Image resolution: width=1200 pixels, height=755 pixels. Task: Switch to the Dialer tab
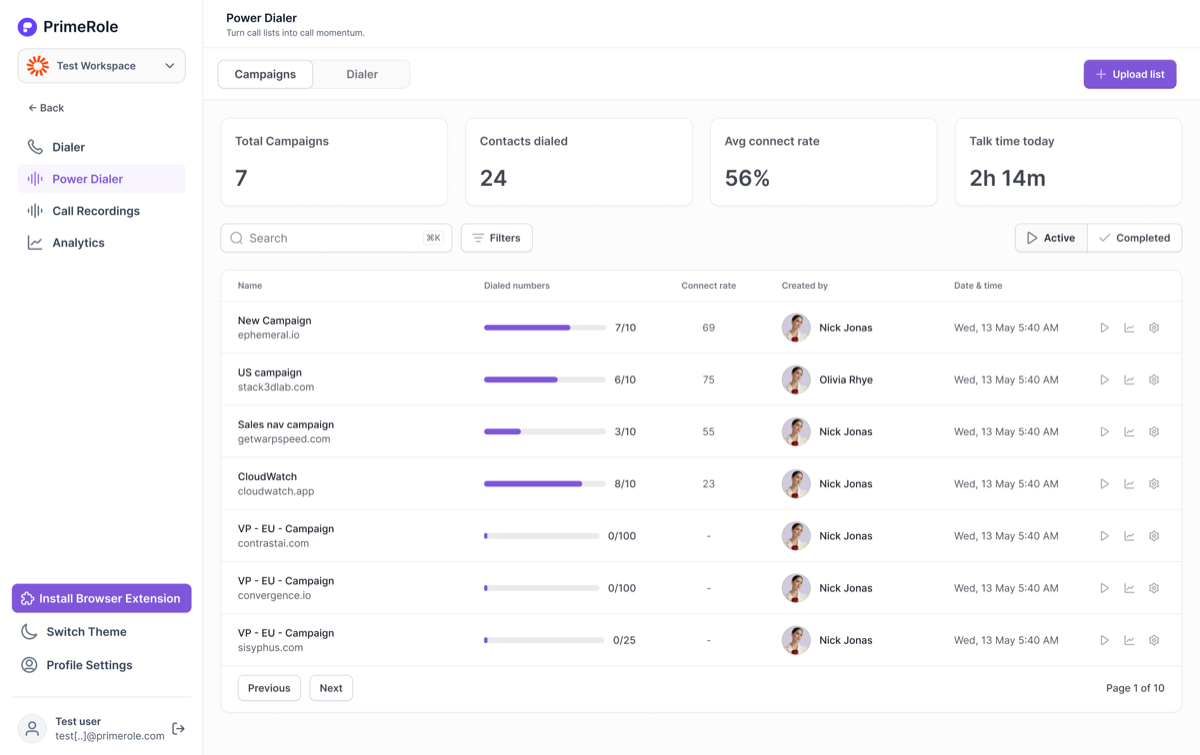pos(362,74)
